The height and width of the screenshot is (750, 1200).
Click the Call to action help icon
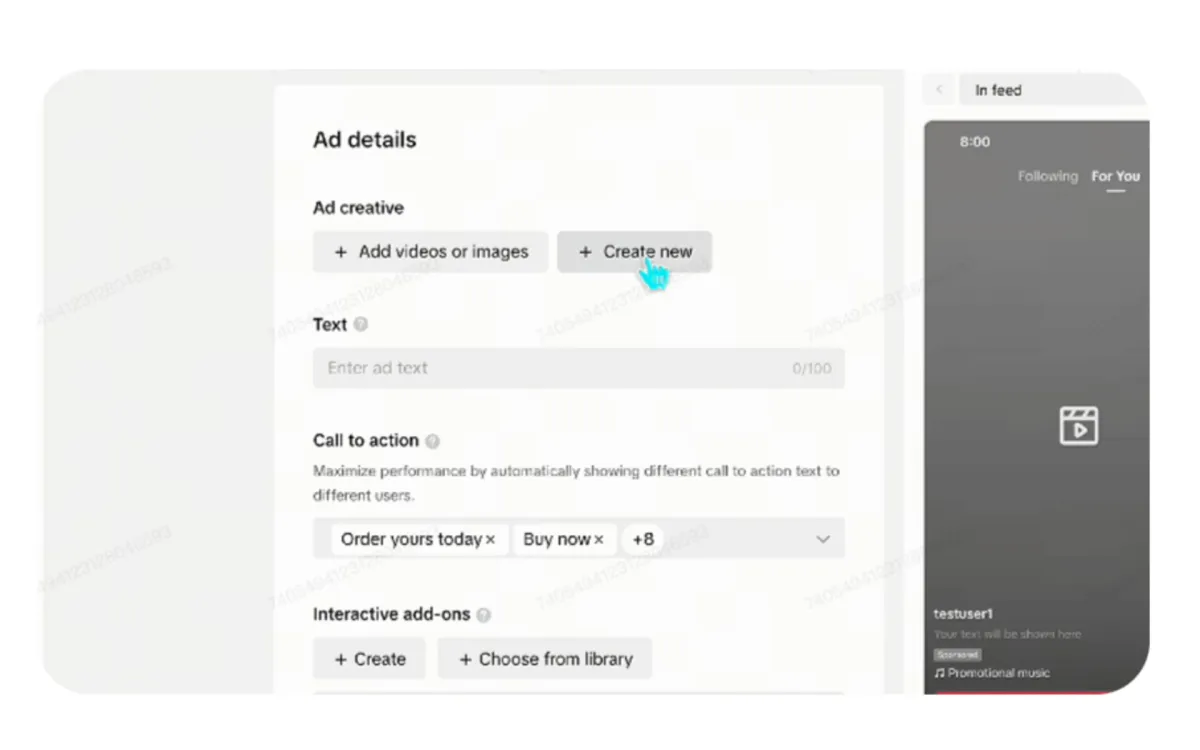point(431,440)
